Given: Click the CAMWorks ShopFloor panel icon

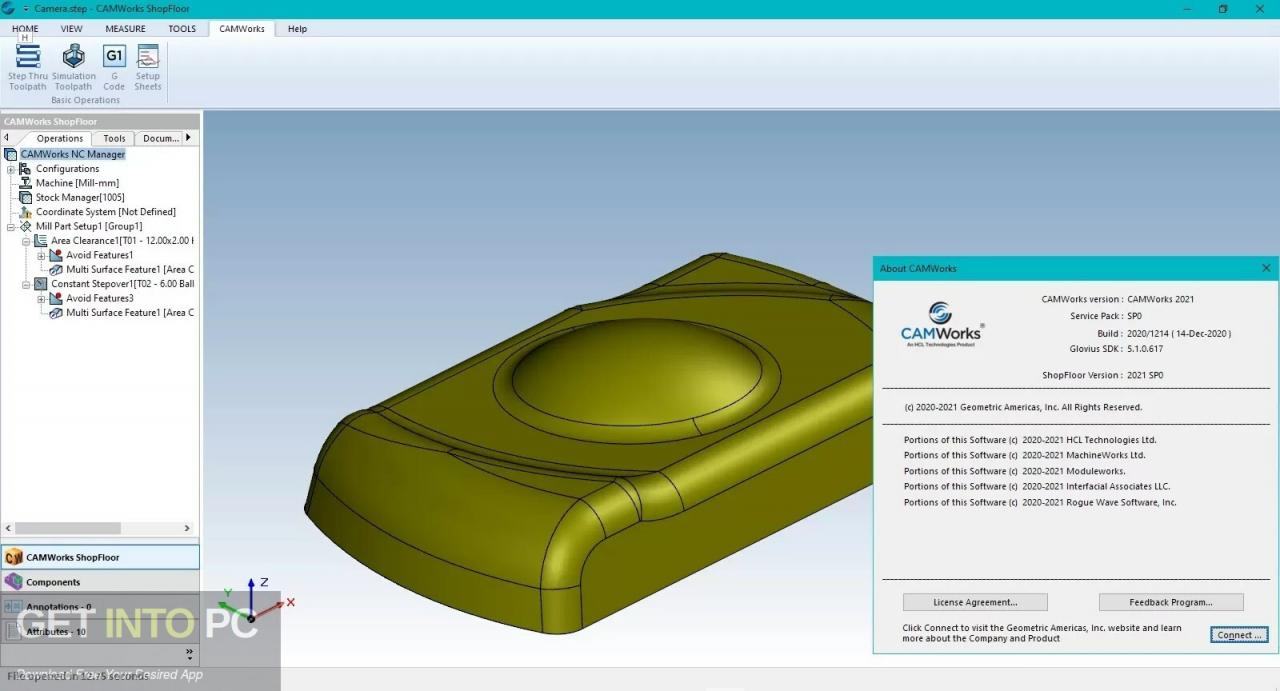Looking at the screenshot, I should [13, 557].
